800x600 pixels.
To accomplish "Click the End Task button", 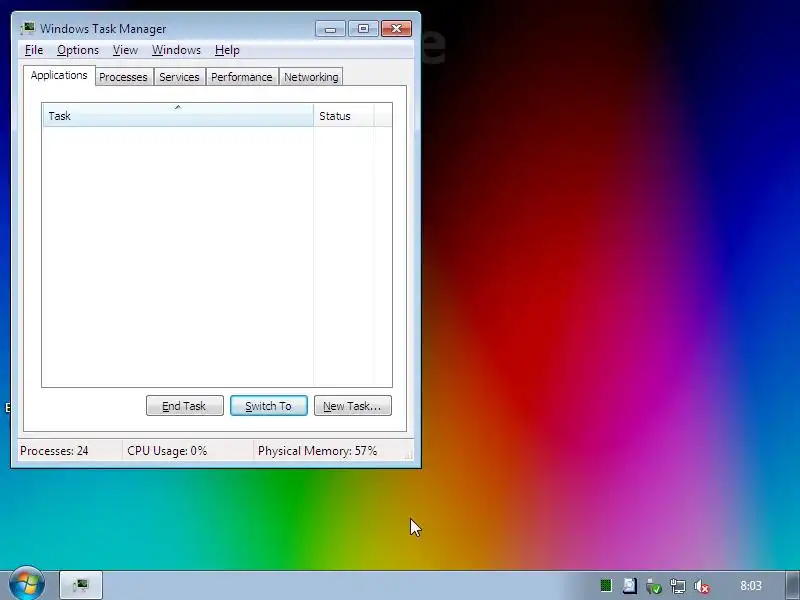I will [x=185, y=406].
